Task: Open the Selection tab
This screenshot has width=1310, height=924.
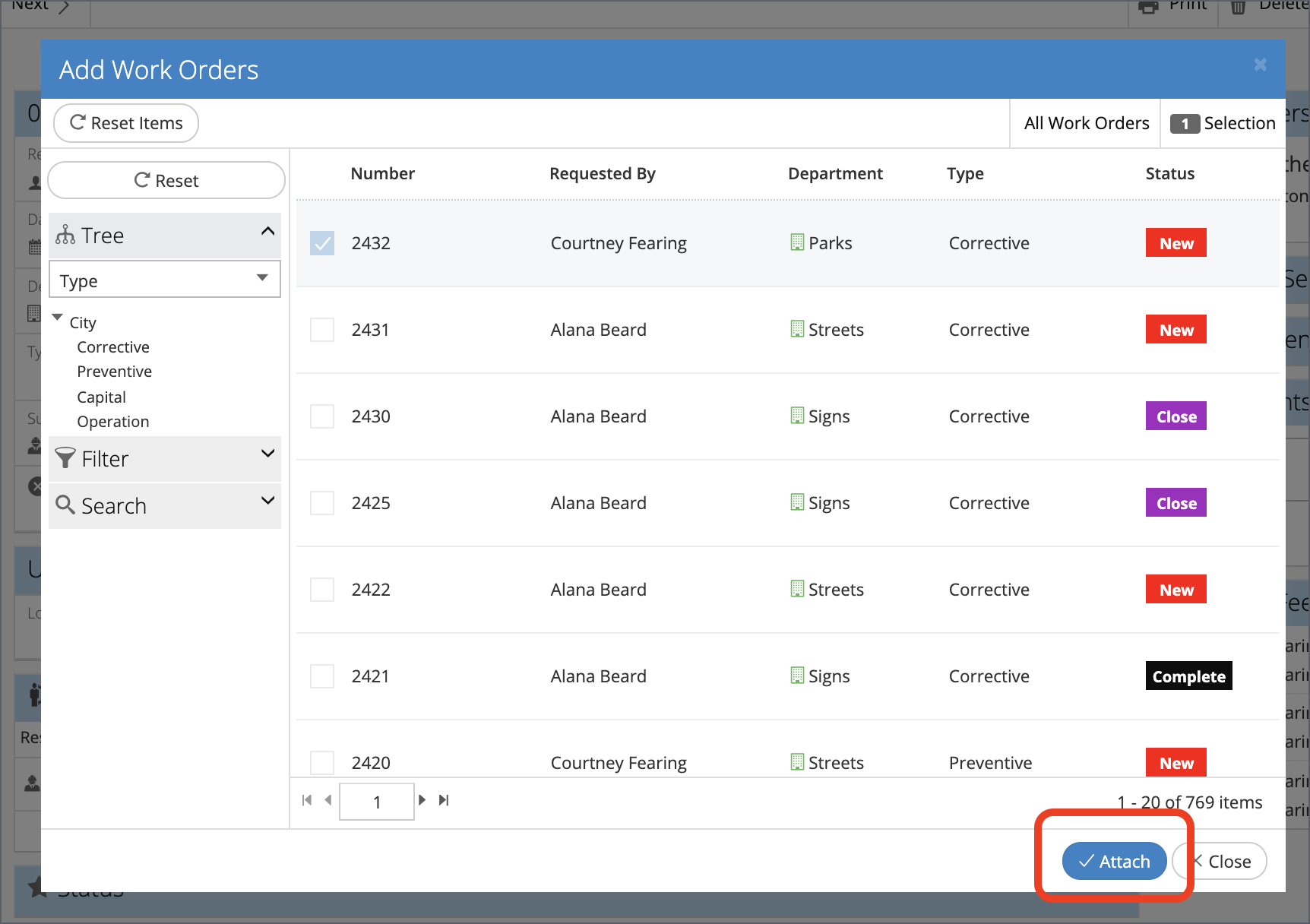Action: pos(1223,123)
